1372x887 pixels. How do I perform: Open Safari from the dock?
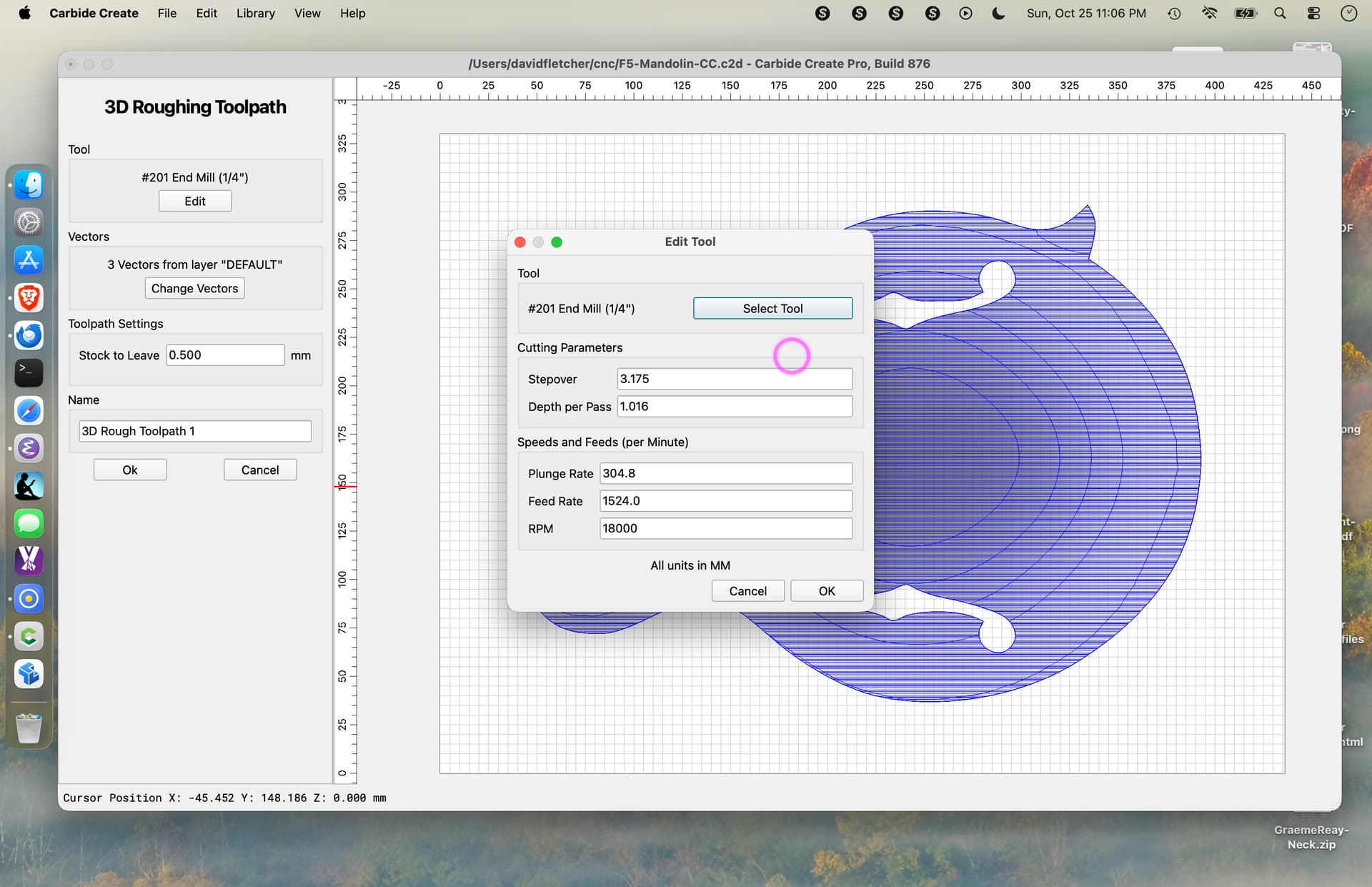coord(29,410)
